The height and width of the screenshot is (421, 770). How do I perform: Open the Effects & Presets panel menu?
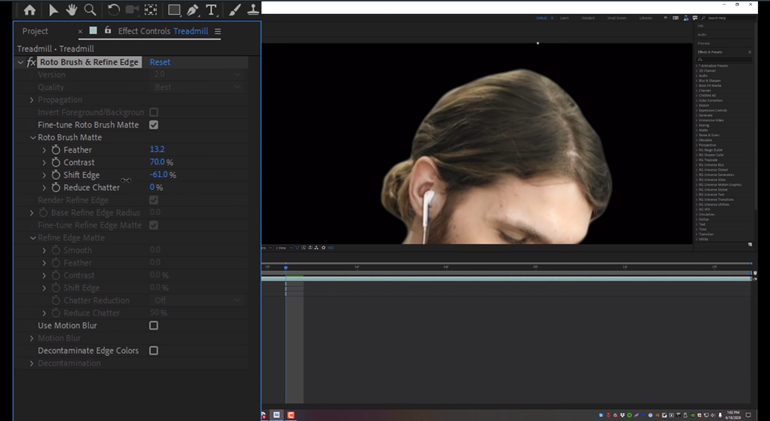pos(749,52)
